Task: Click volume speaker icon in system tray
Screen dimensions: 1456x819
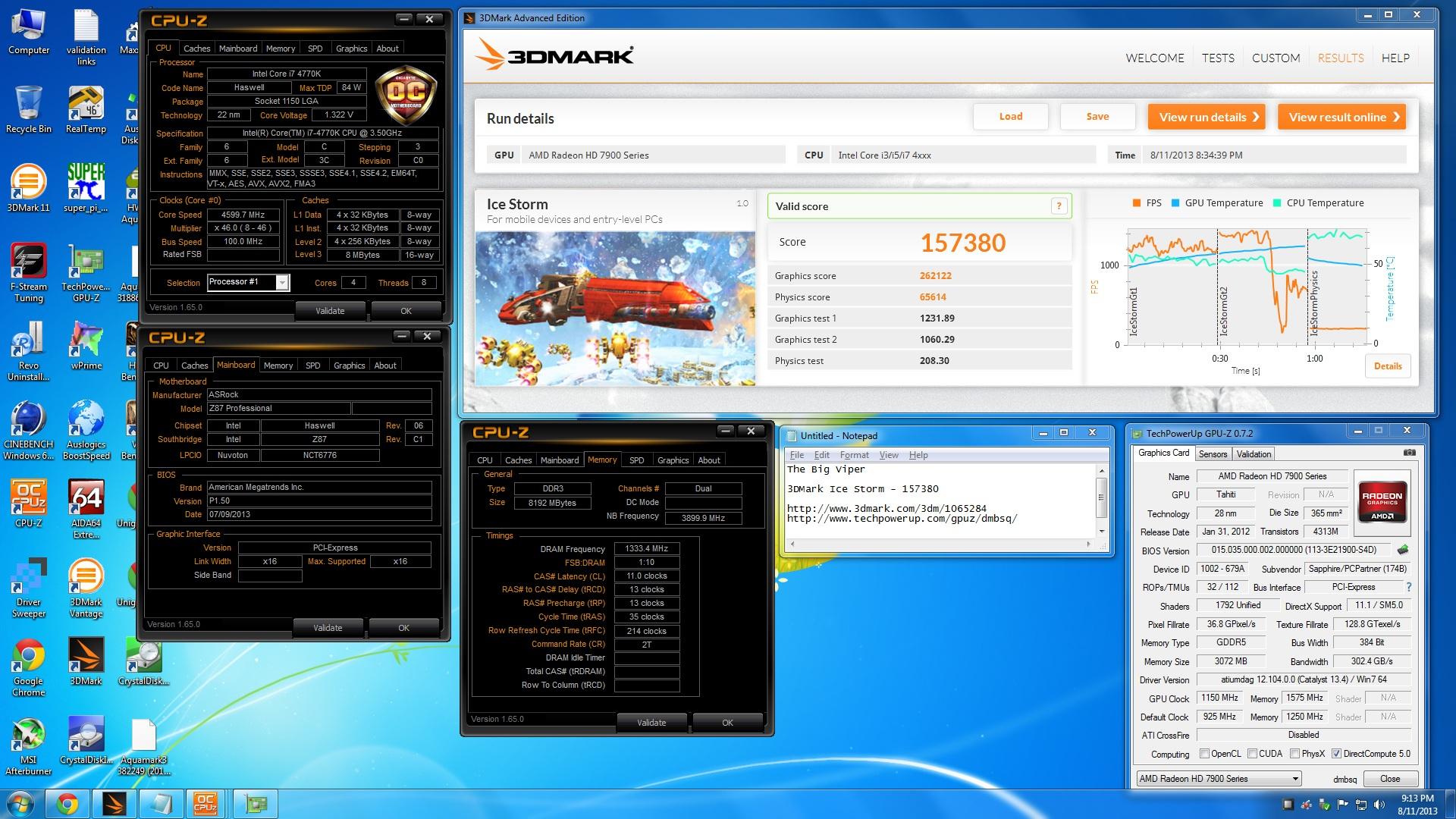Action: [1379, 805]
